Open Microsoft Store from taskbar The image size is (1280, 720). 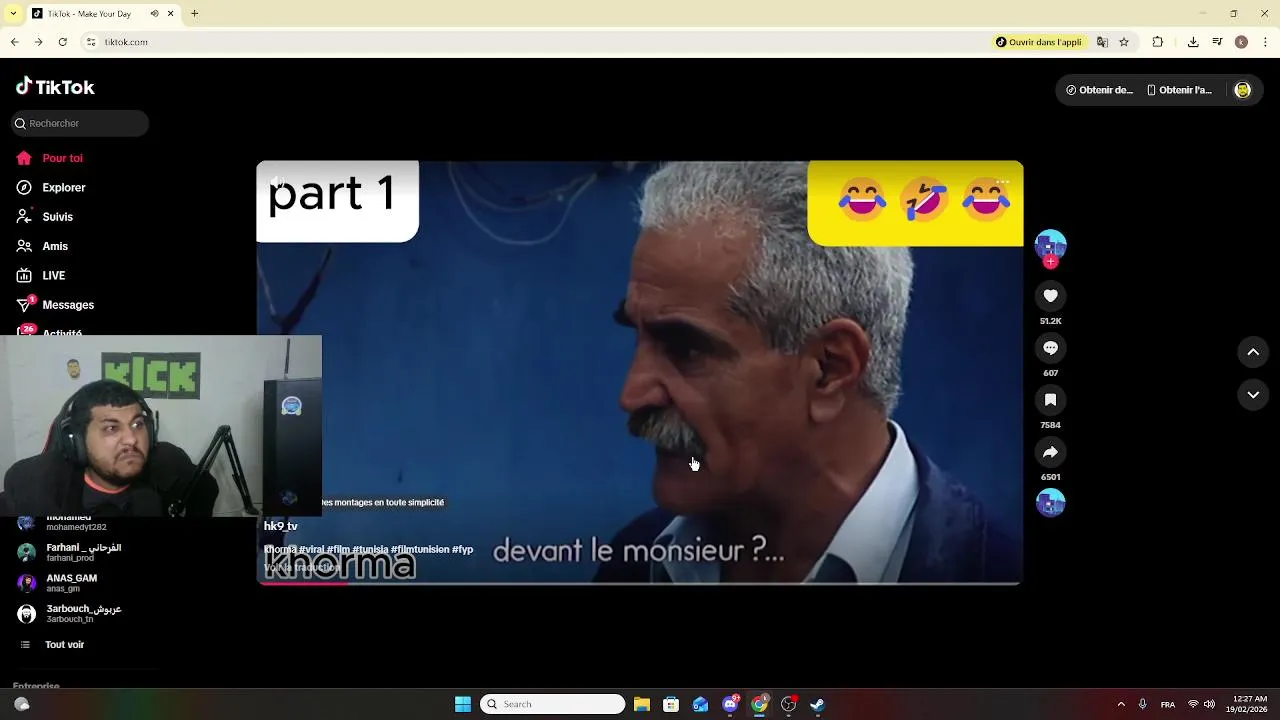point(671,704)
